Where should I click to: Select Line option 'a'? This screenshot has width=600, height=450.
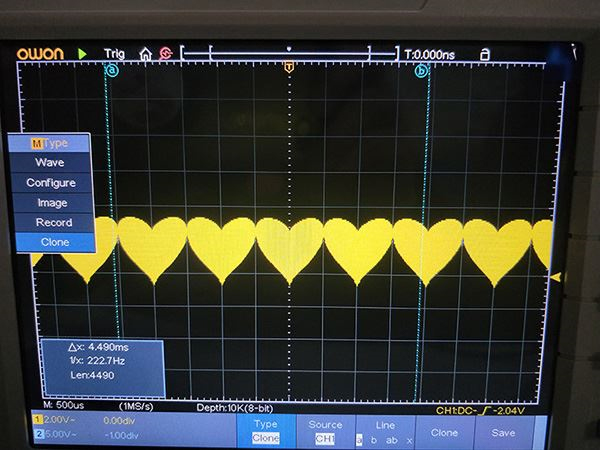359,439
